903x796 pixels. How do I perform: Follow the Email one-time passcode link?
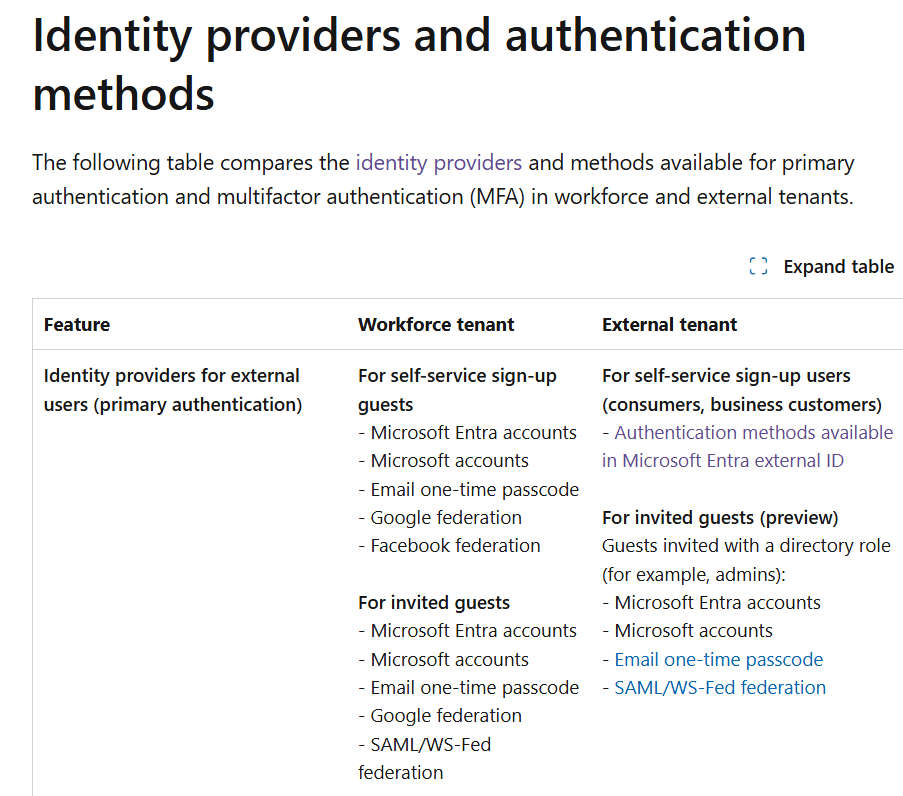[719, 659]
